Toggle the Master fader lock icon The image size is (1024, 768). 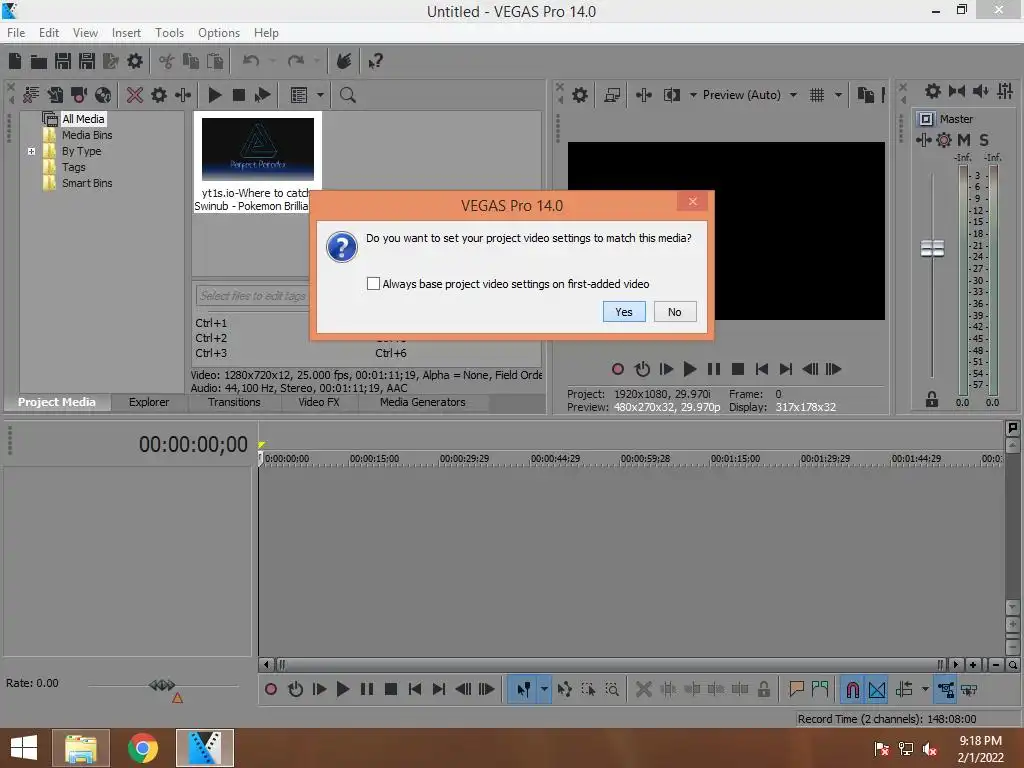click(932, 399)
